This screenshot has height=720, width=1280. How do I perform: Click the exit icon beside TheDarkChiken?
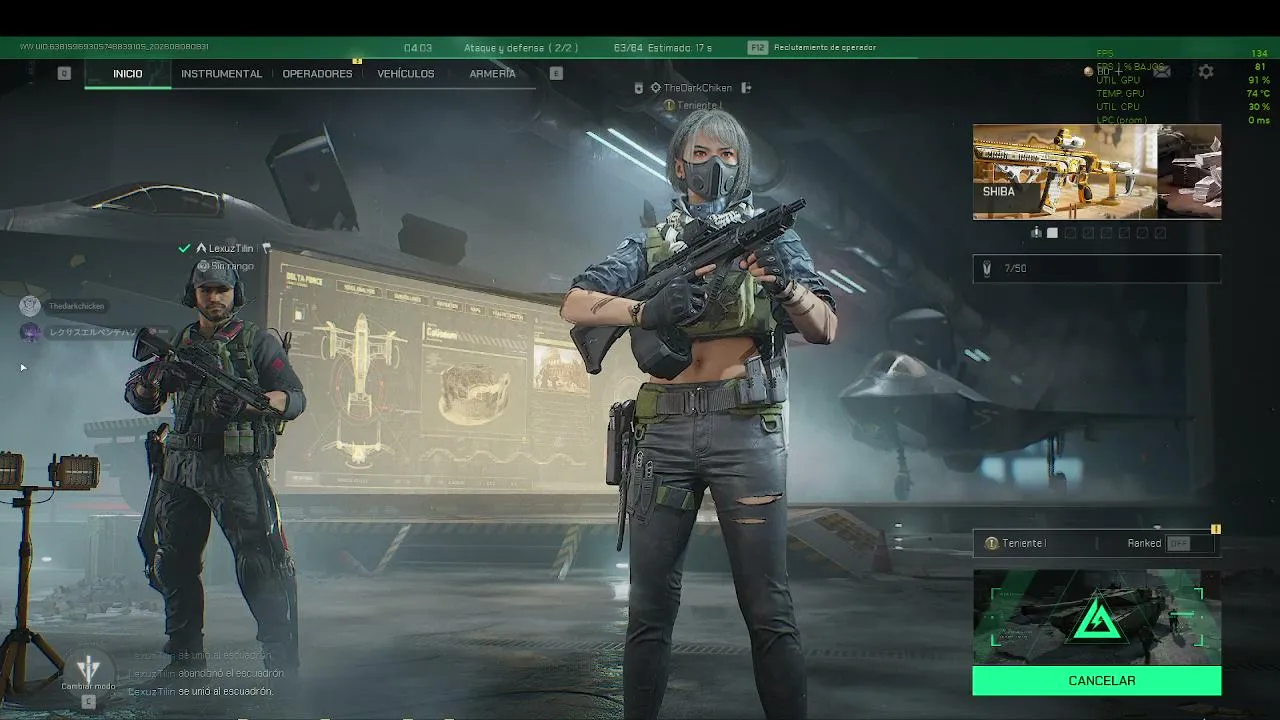[746, 88]
